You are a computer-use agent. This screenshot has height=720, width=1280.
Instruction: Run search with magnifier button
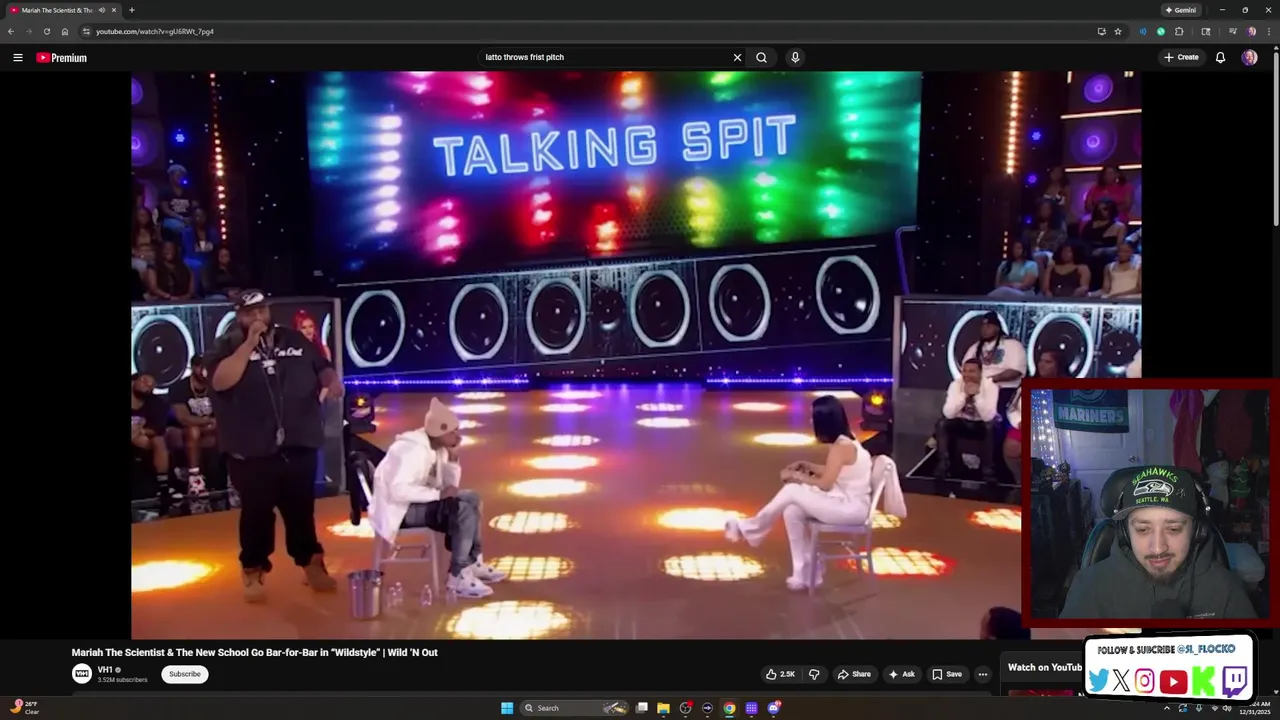tap(761, 58)
